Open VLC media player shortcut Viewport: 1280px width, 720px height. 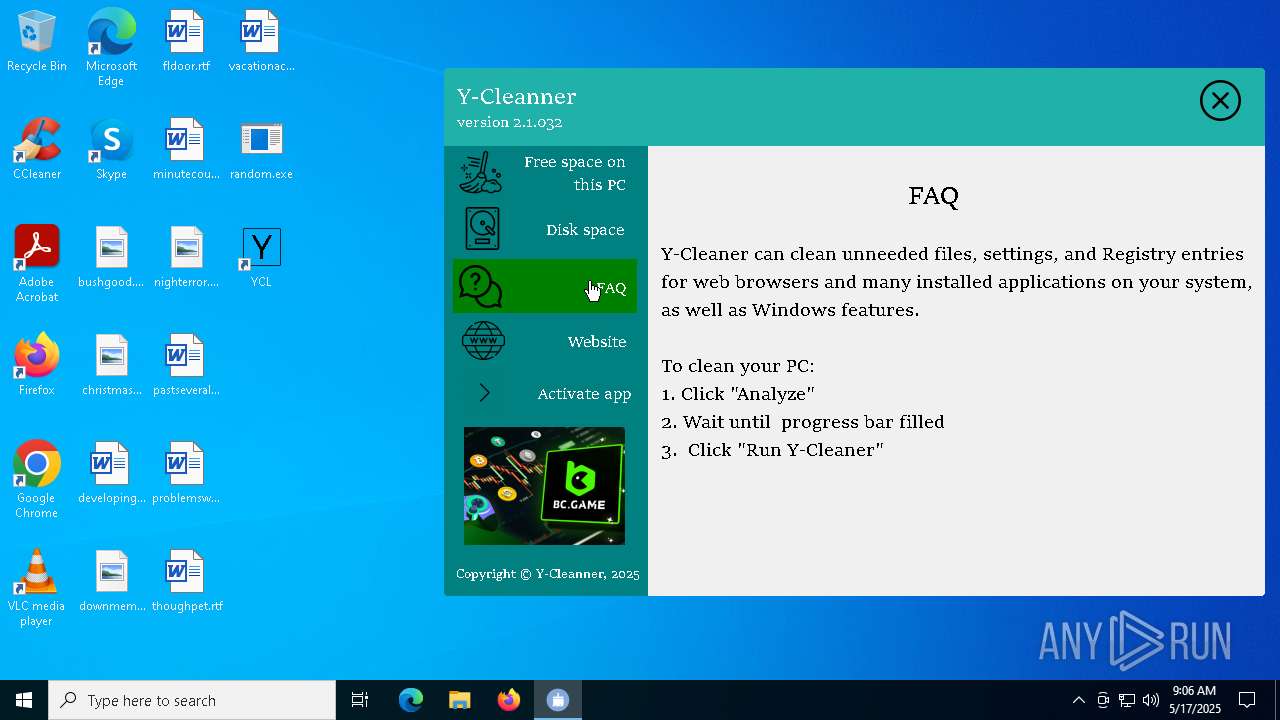click(37, 588)
